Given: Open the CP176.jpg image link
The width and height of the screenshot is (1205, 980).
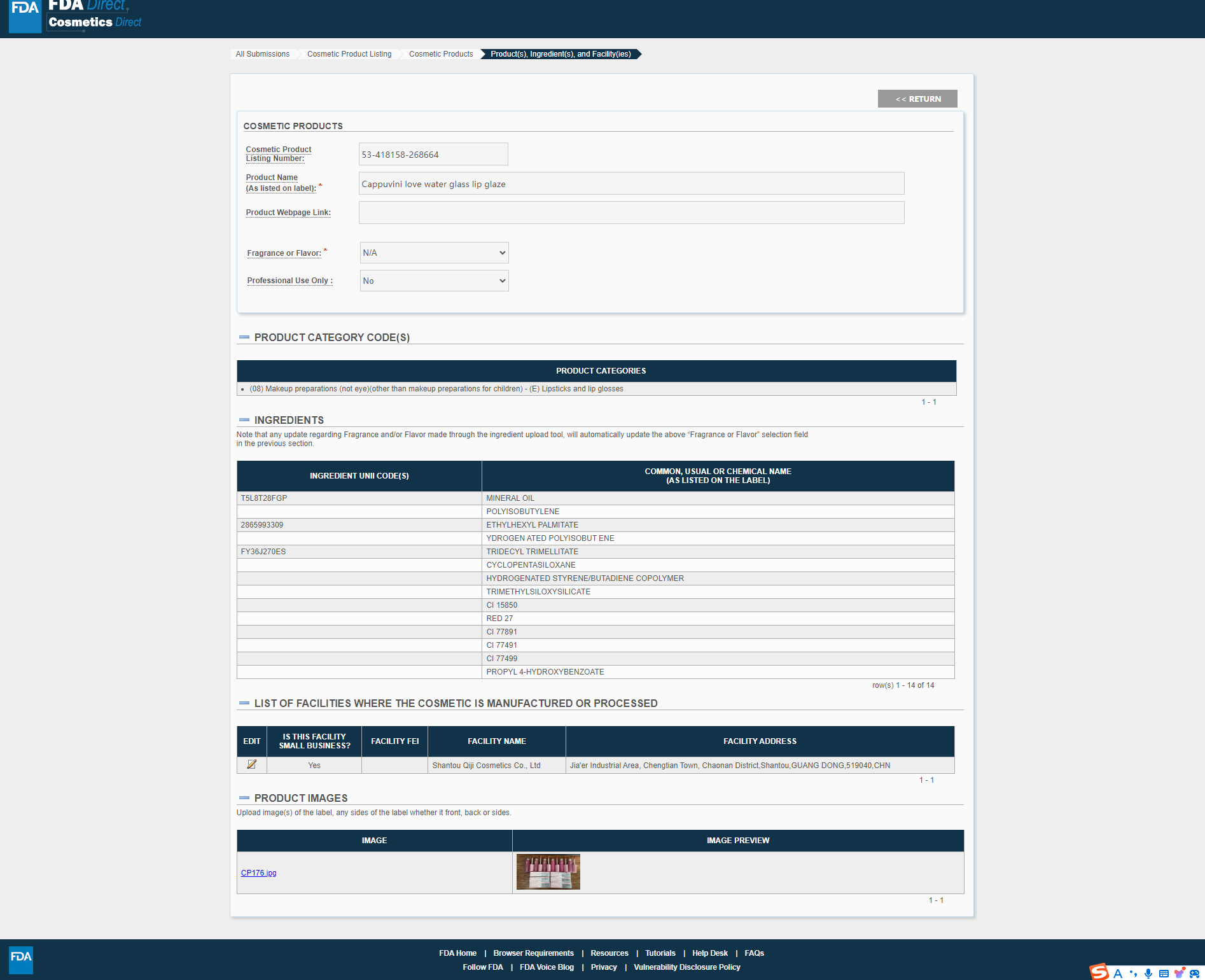Looking at the screenshot, I should pyautogui.click(x=258, y=873).
